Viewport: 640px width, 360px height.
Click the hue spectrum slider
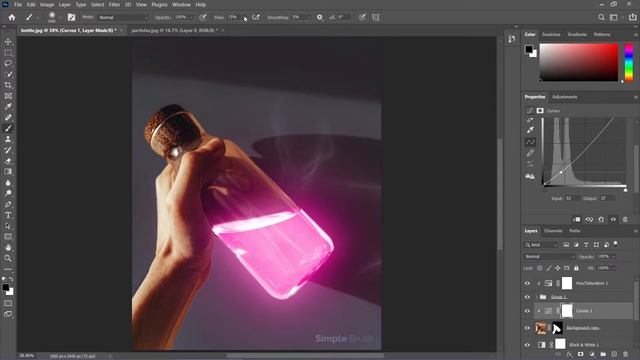coord(629,62)
